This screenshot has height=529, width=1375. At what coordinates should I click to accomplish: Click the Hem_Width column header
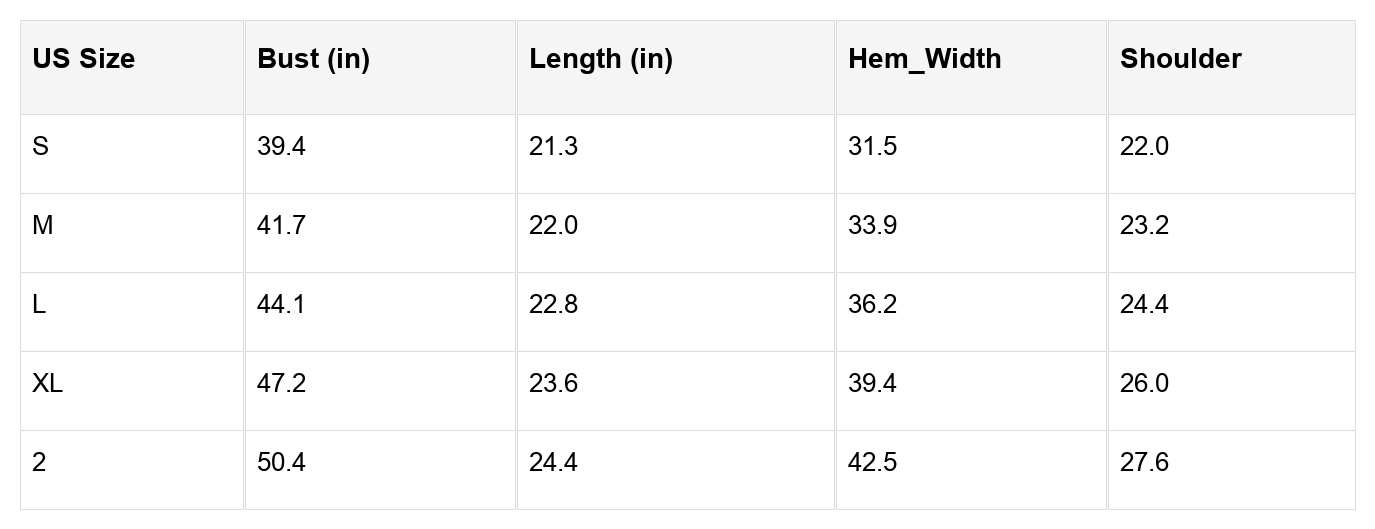pos(924,59)
